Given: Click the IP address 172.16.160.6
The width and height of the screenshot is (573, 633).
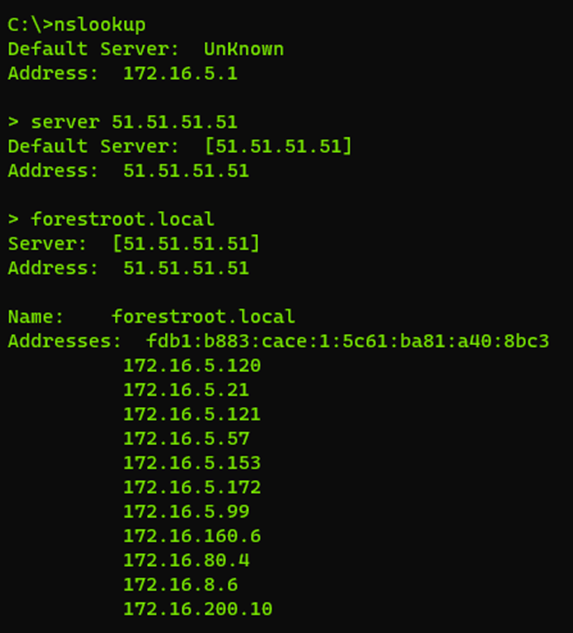Looking at the screenshot, I should click(x=192, y=536).
